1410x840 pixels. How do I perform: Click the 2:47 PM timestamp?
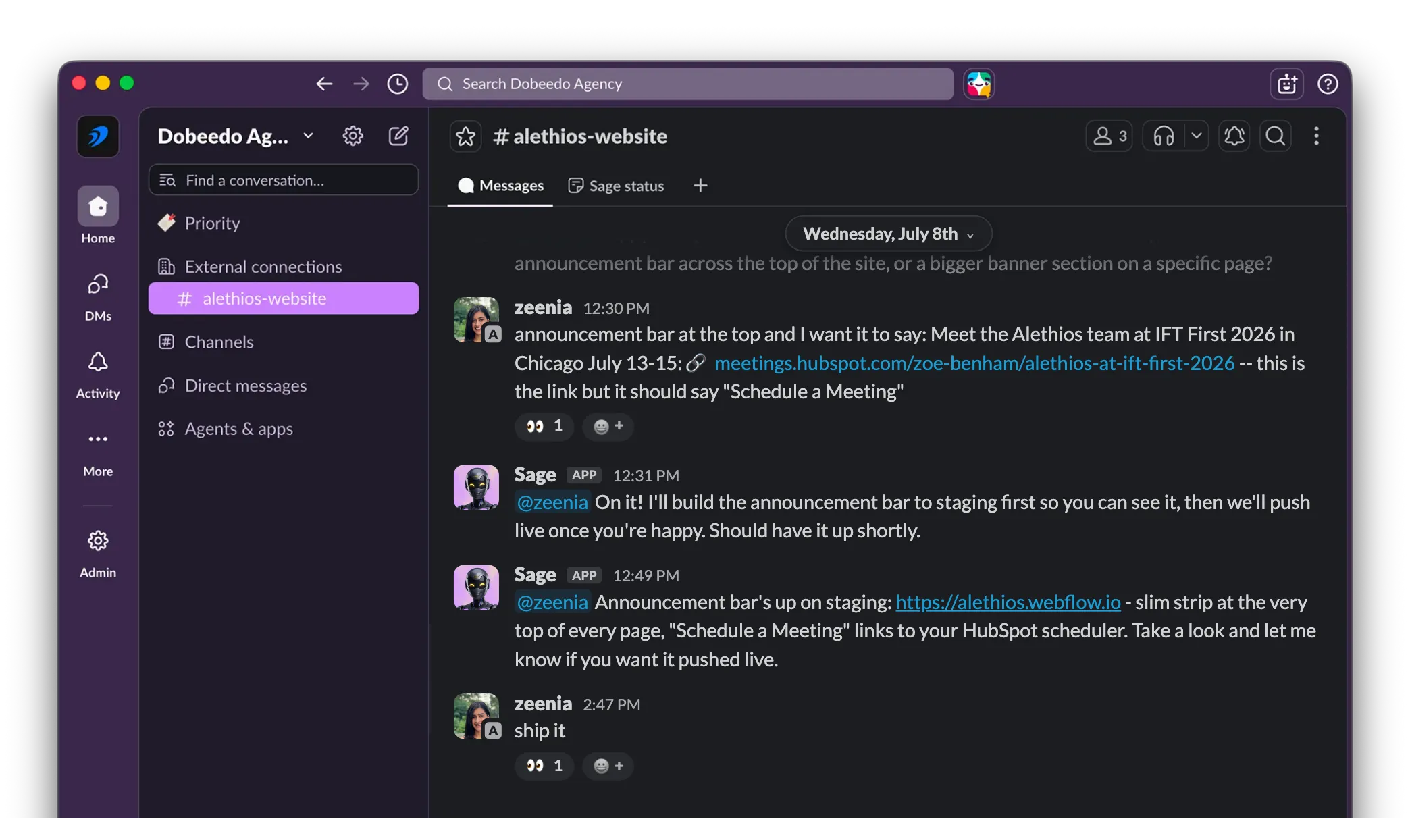click(612, 704)
